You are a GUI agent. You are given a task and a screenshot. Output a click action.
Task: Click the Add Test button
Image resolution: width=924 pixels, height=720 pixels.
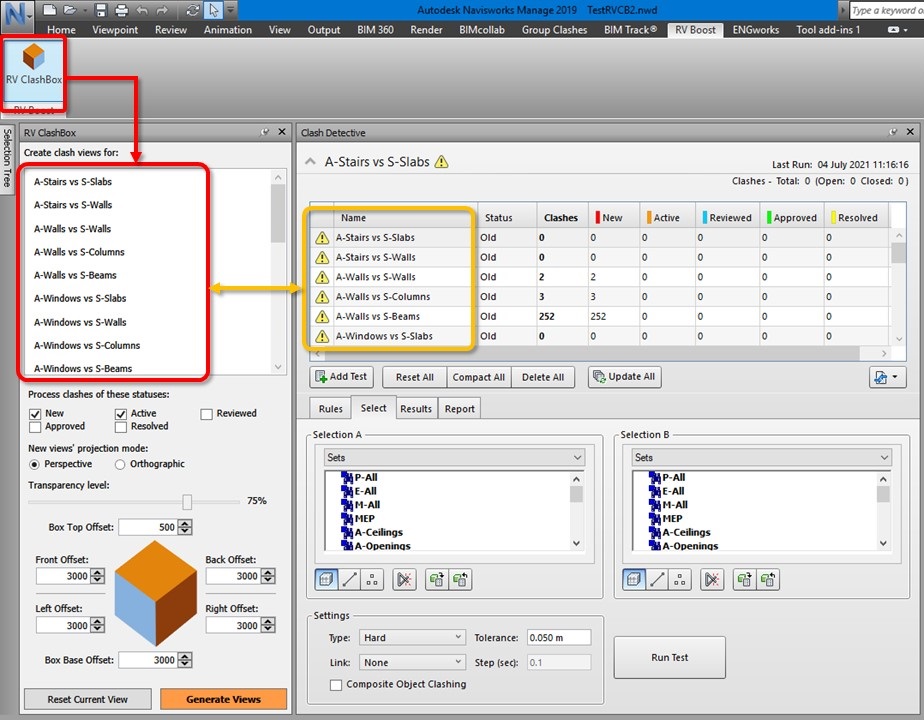341,376
